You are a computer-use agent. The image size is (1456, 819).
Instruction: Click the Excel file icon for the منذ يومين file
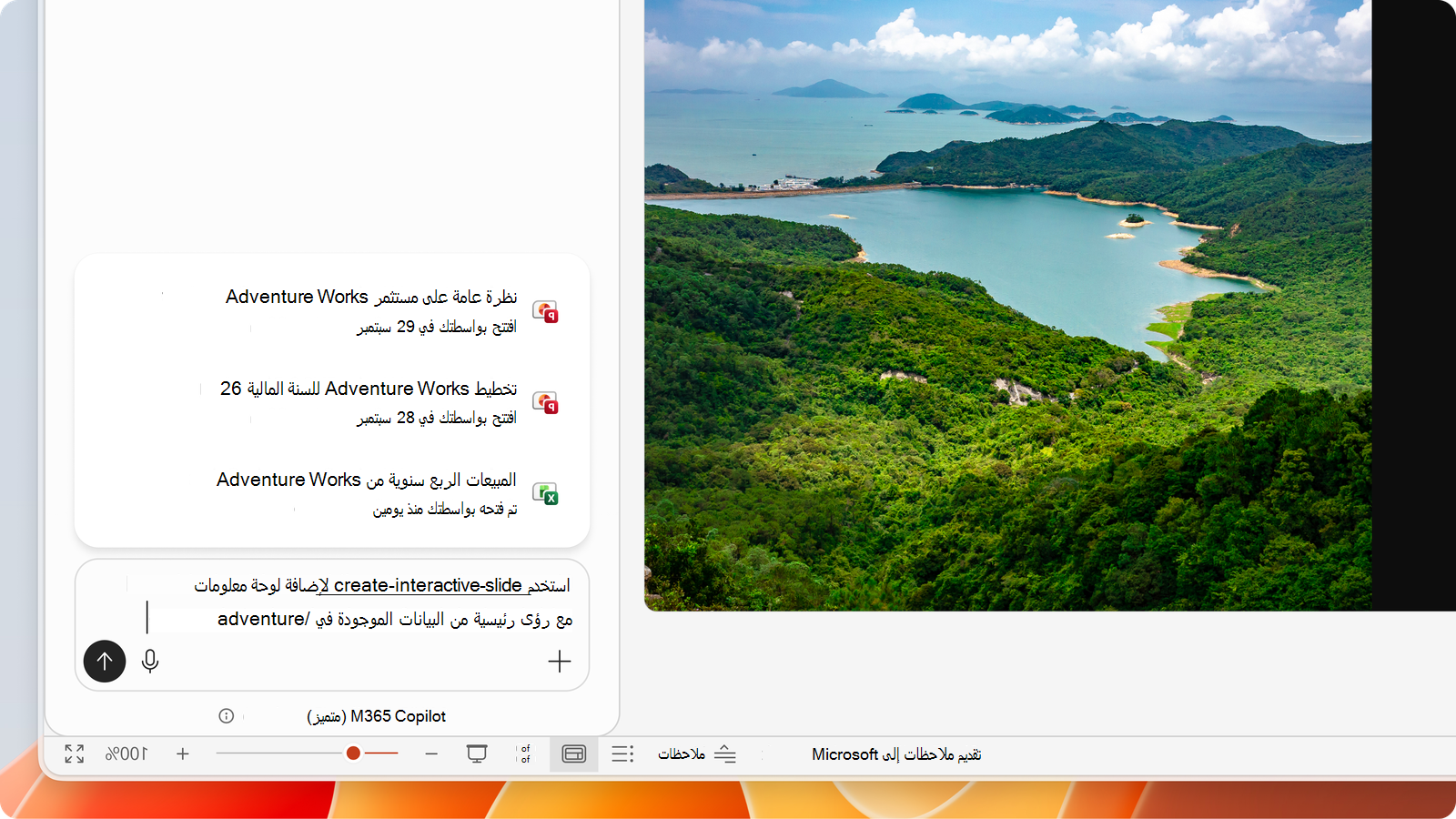(545, 493)
